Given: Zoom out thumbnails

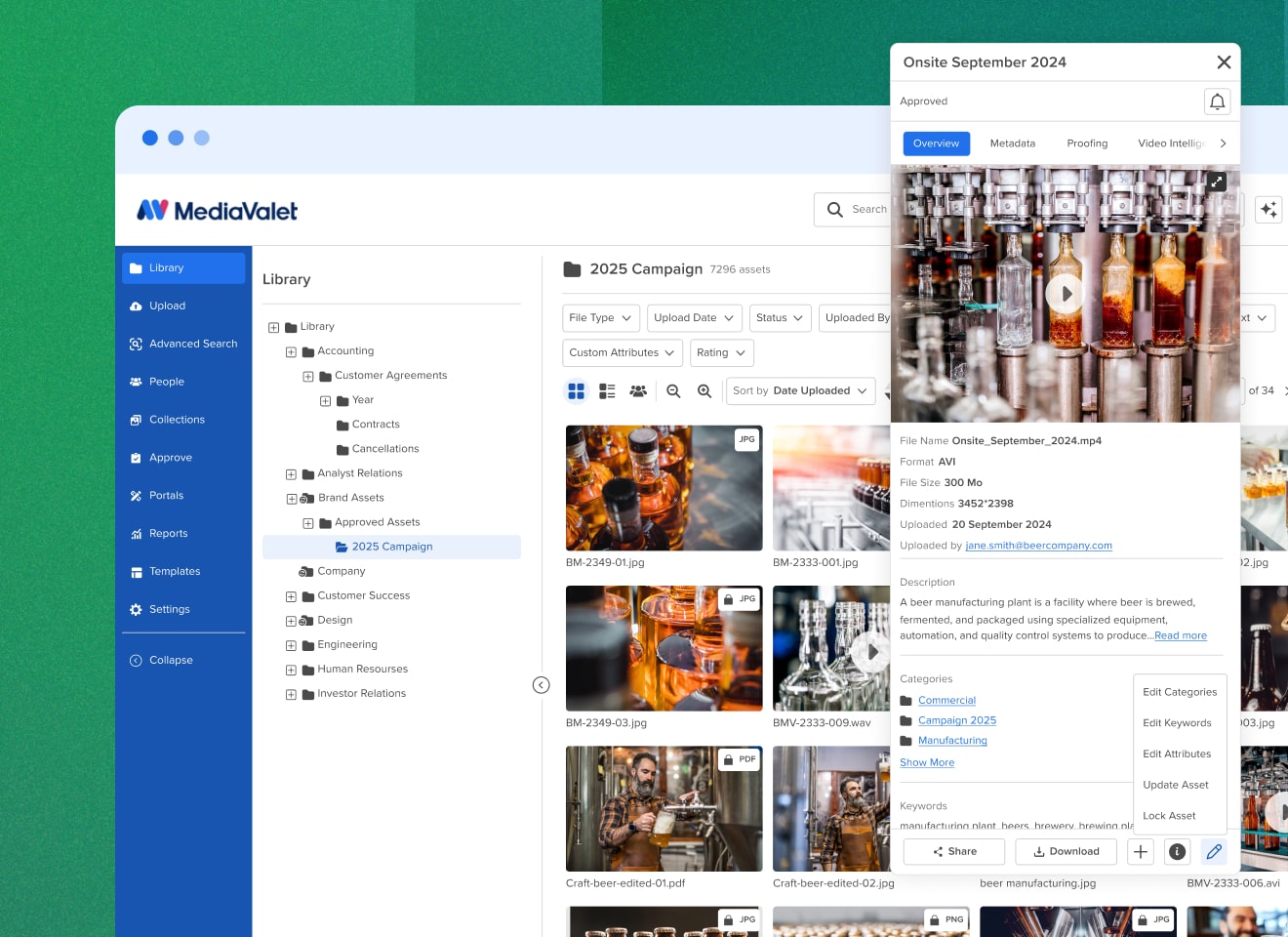Looking at the screenshot, I should tap(673, 391).
